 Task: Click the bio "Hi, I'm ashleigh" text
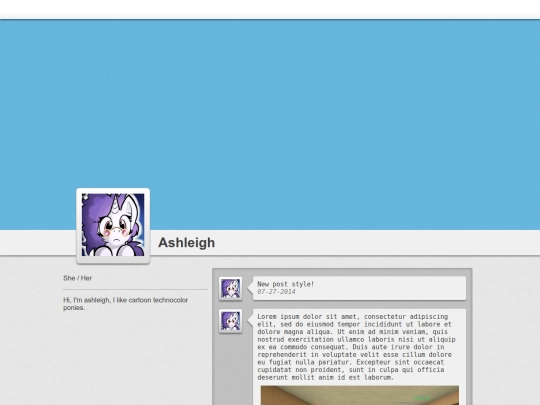(x=125, y=304)
